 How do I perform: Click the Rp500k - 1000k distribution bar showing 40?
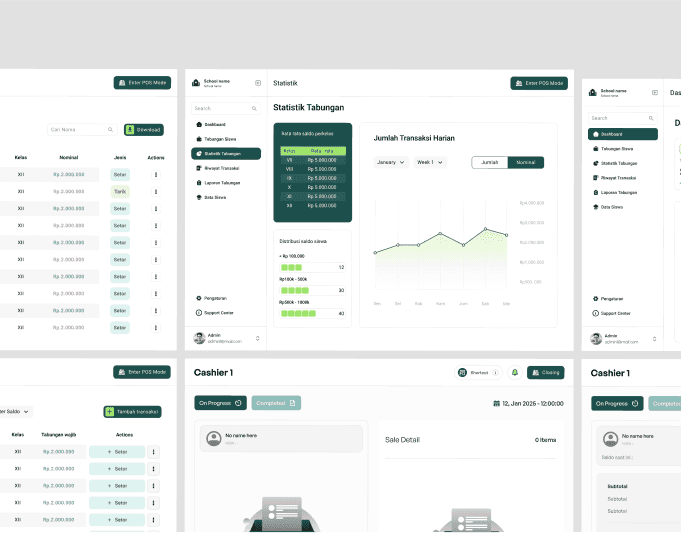312,313
